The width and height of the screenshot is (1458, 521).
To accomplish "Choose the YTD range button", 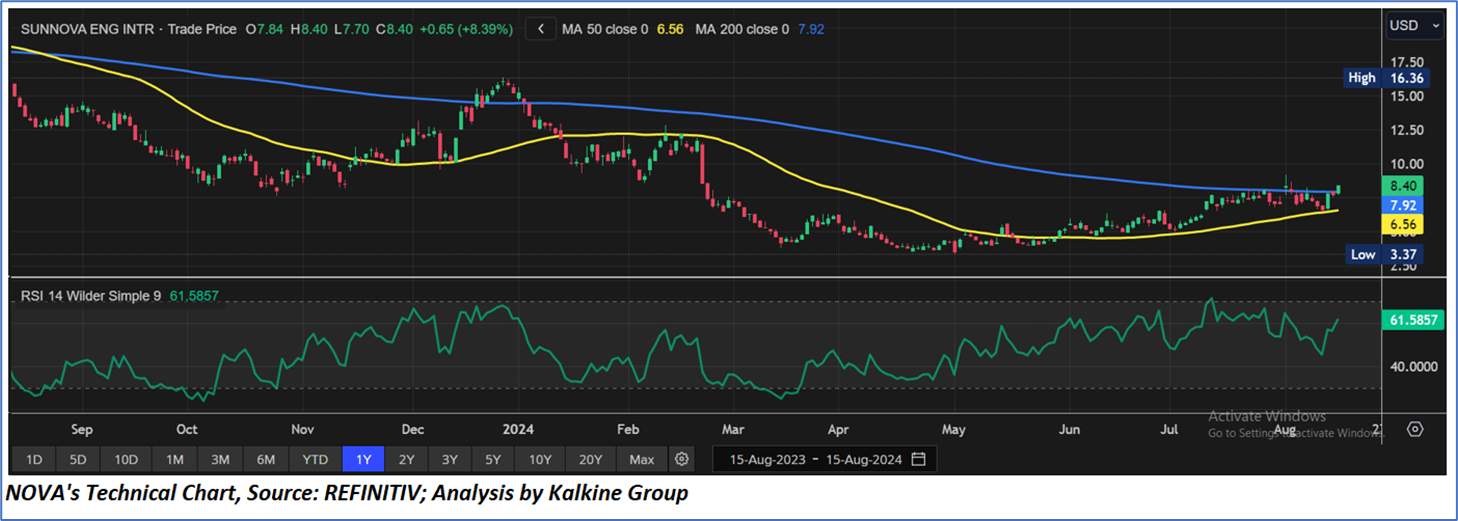I will [x=315, y=459].
